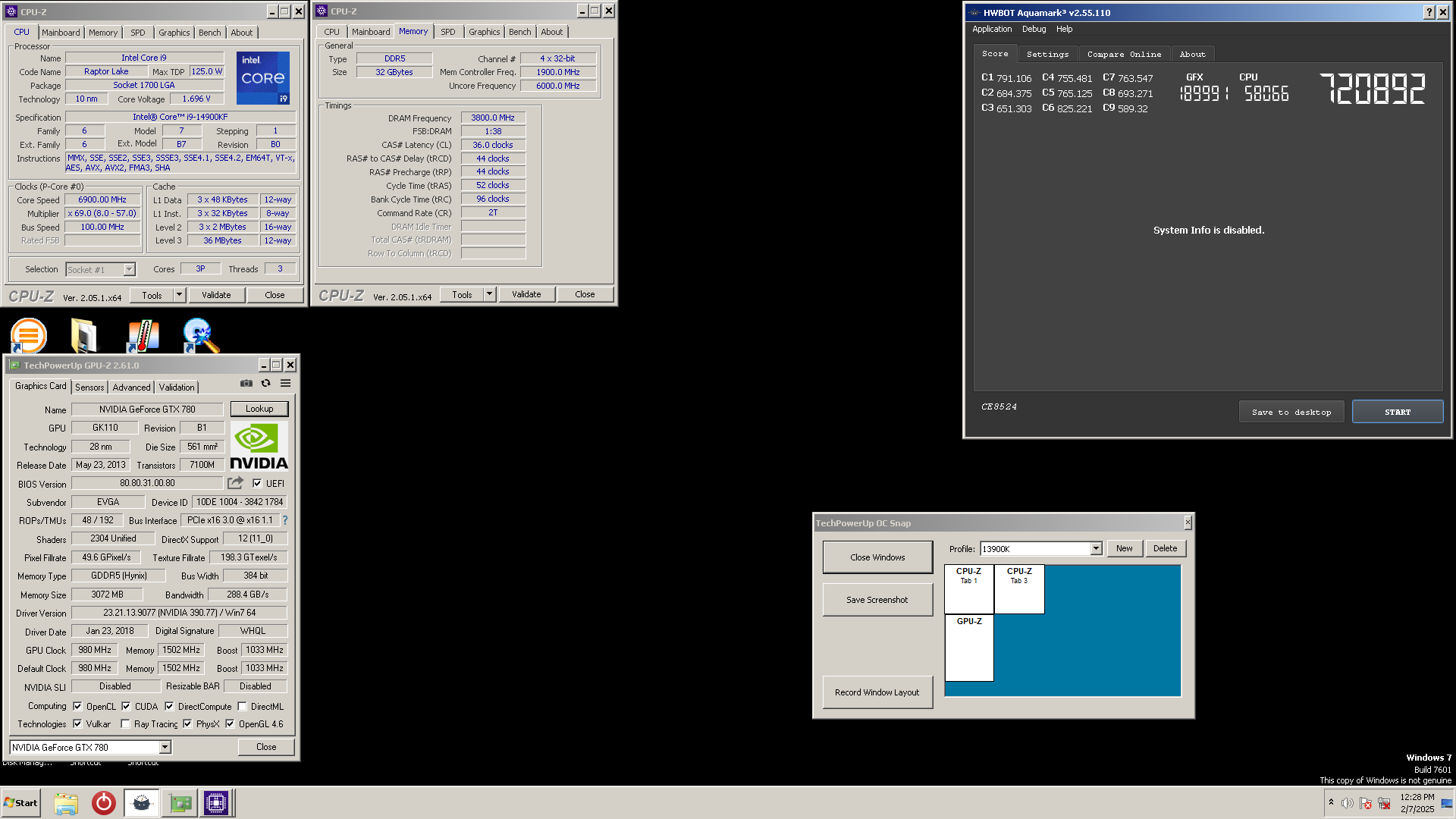The height and width of the screenshot is (819, 1456).
Task: Click Close Windows in OC Snap
Action: click(x=877, y=557)
